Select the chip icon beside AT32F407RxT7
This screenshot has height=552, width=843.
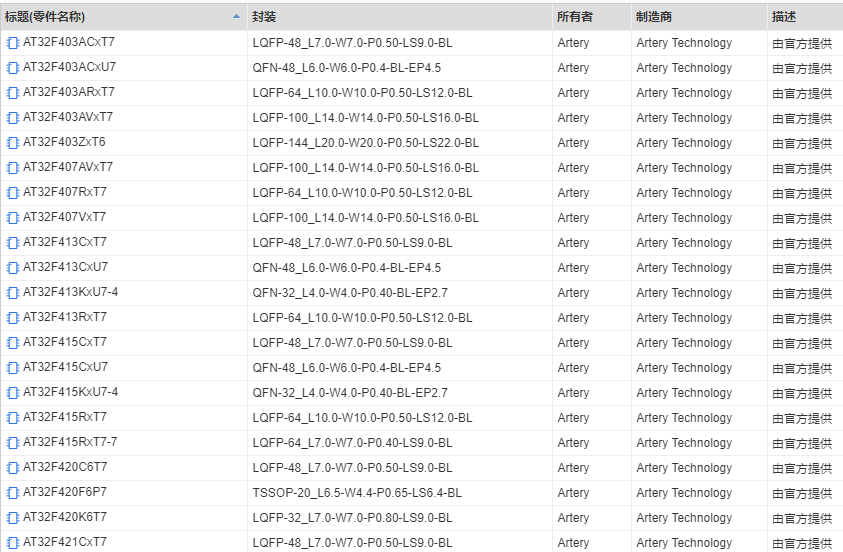(x=13, y=193)
